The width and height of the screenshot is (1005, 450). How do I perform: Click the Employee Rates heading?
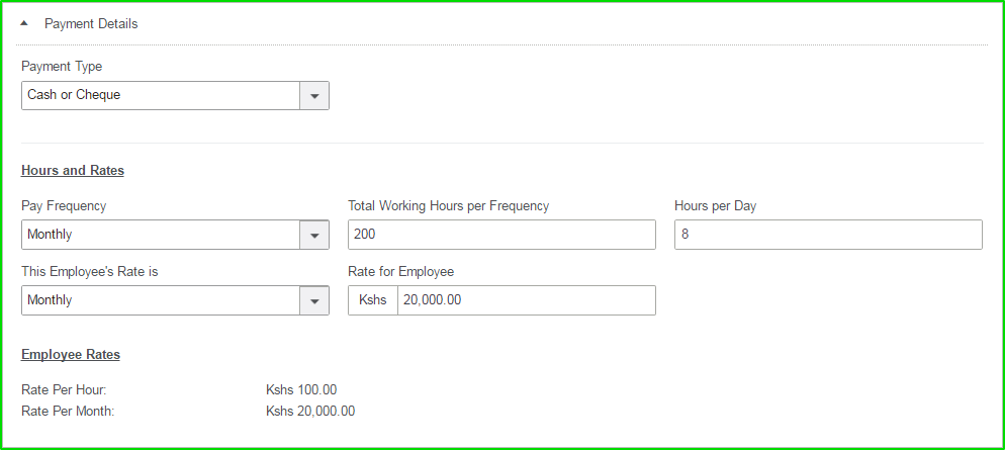[71, 354]
